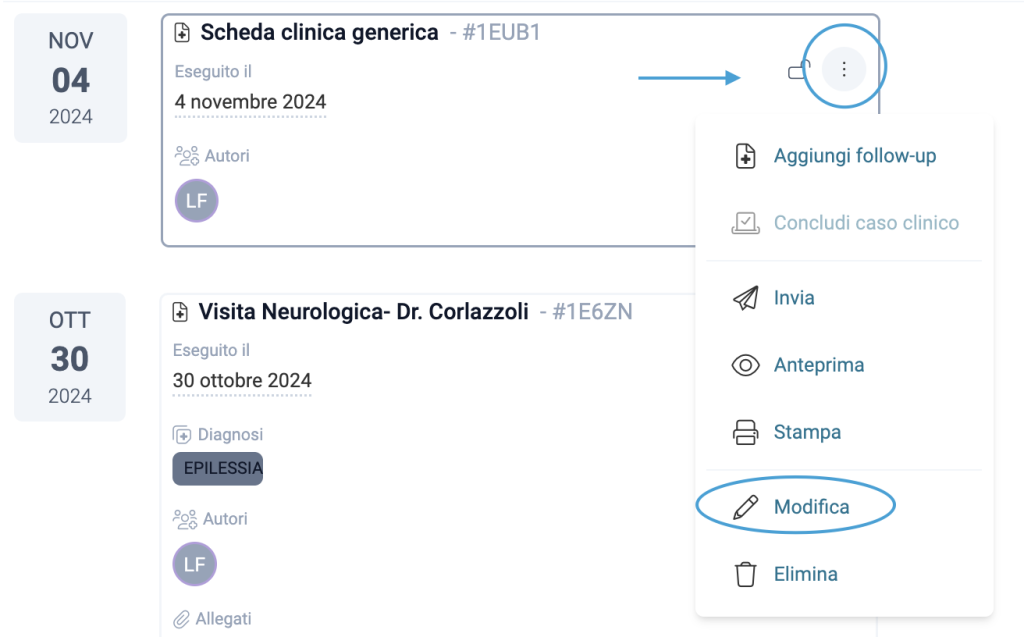Open Visita Neurologica- Dr. Corlazzoli record
Viewport: 1024px width, 637px height.
[x=363, y=312]
